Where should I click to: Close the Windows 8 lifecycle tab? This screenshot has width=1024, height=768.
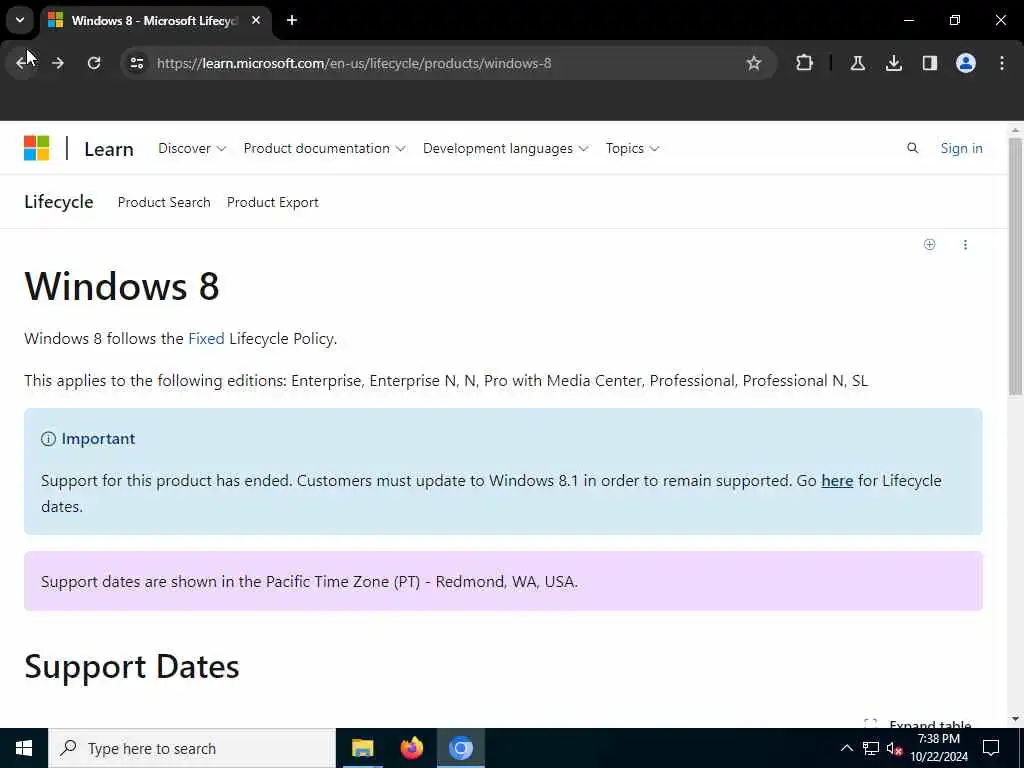(x=256, y=20)
